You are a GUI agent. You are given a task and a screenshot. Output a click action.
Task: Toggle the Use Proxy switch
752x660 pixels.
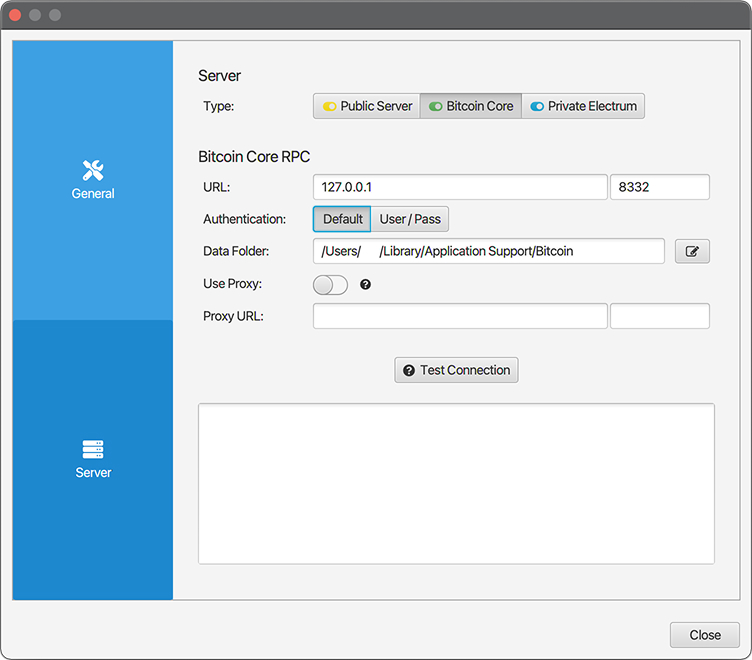click(x=330, y=285)
